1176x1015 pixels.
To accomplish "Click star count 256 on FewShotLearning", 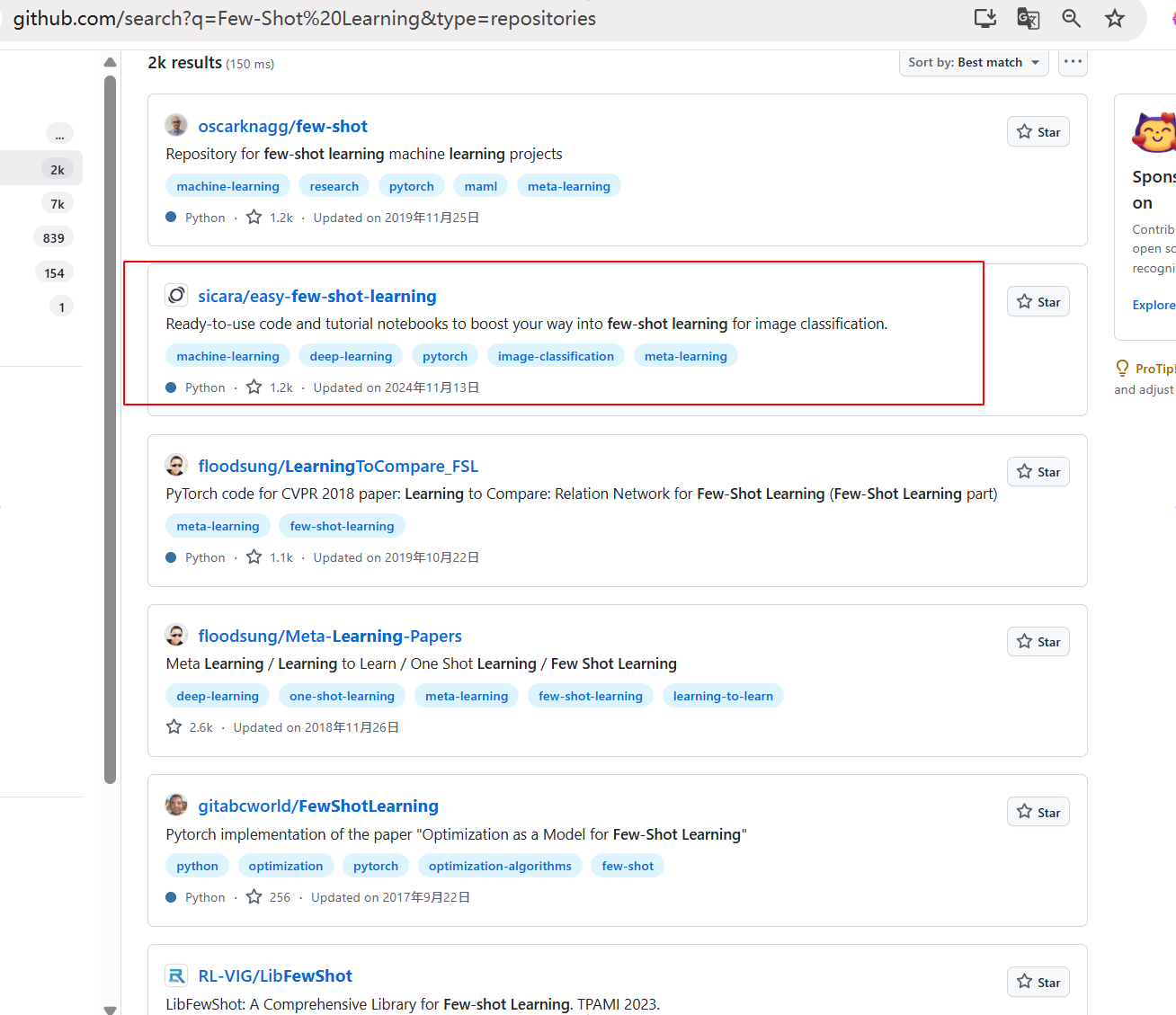I will tap(269, 897).
